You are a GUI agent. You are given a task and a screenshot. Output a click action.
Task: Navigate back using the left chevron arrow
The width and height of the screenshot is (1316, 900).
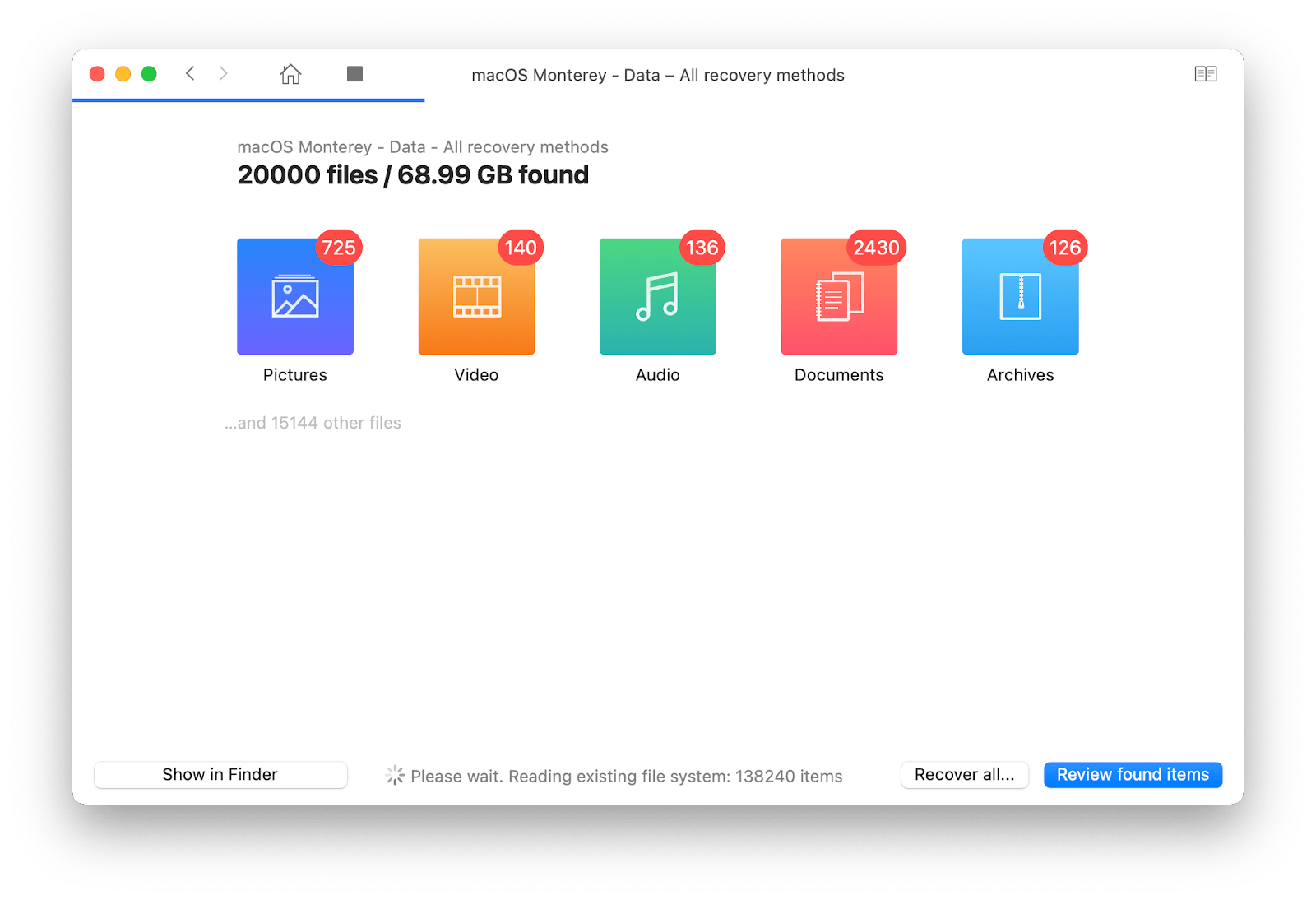click(x=190, y=73)
